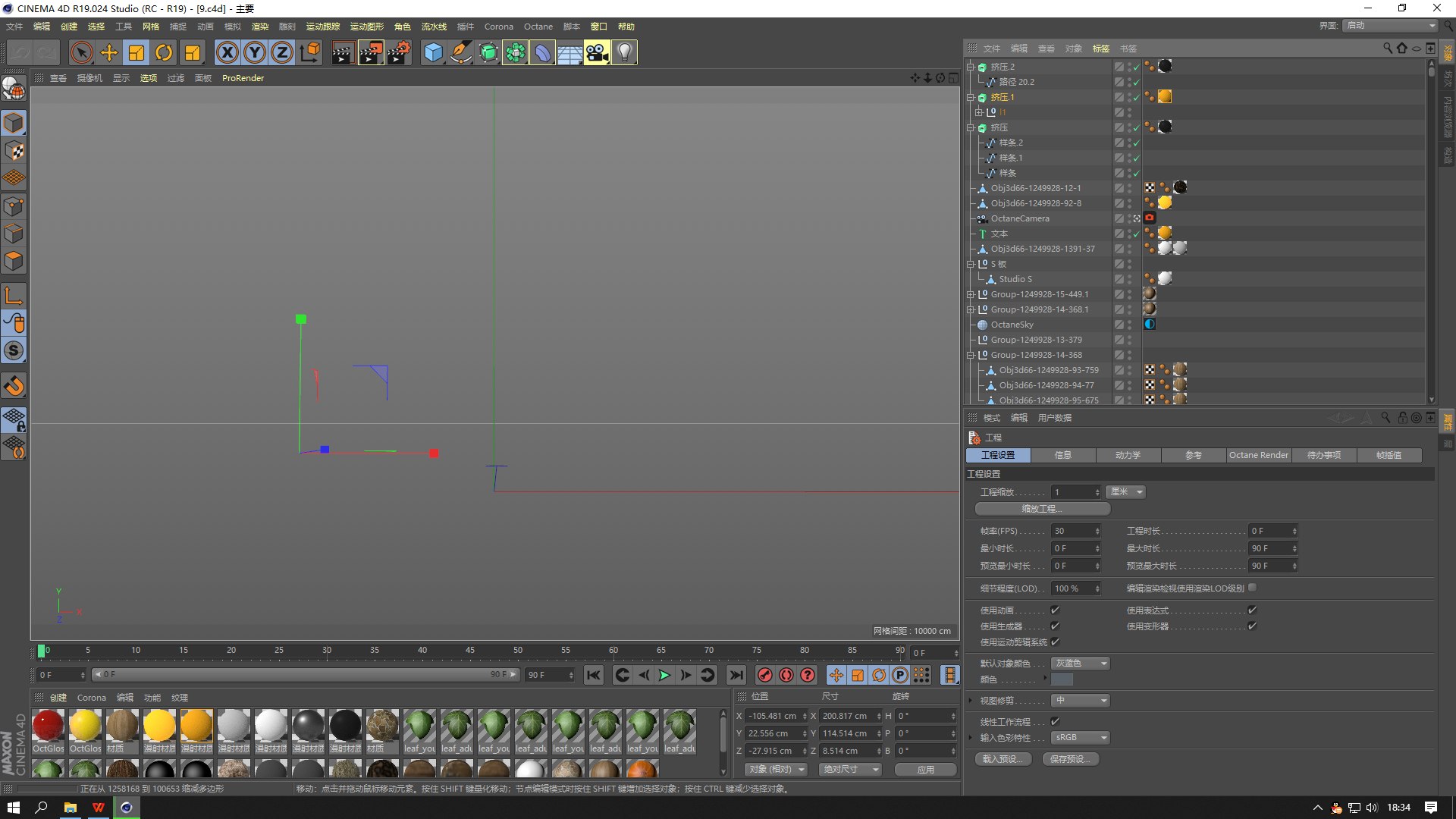This screenshot has height=819, width=1456.
Task: Play the animation forward
Action: click(x=664, y=675)
